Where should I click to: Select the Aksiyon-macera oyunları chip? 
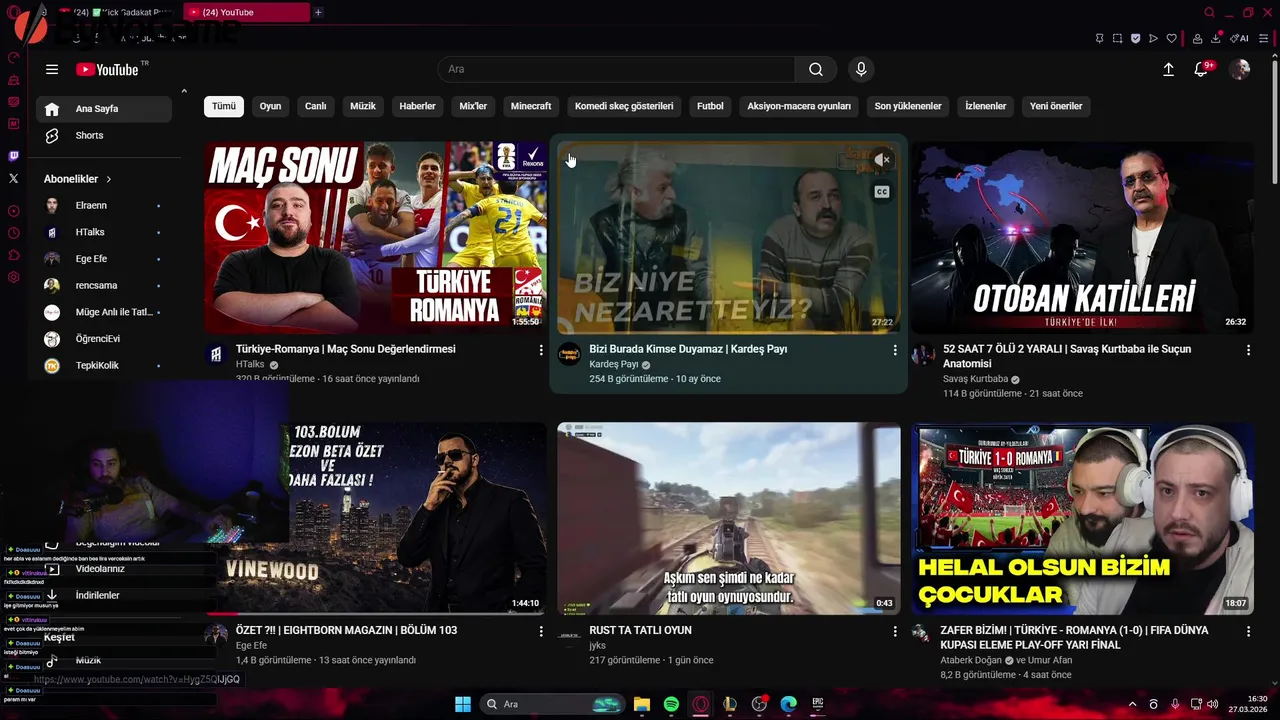point(799,106)
